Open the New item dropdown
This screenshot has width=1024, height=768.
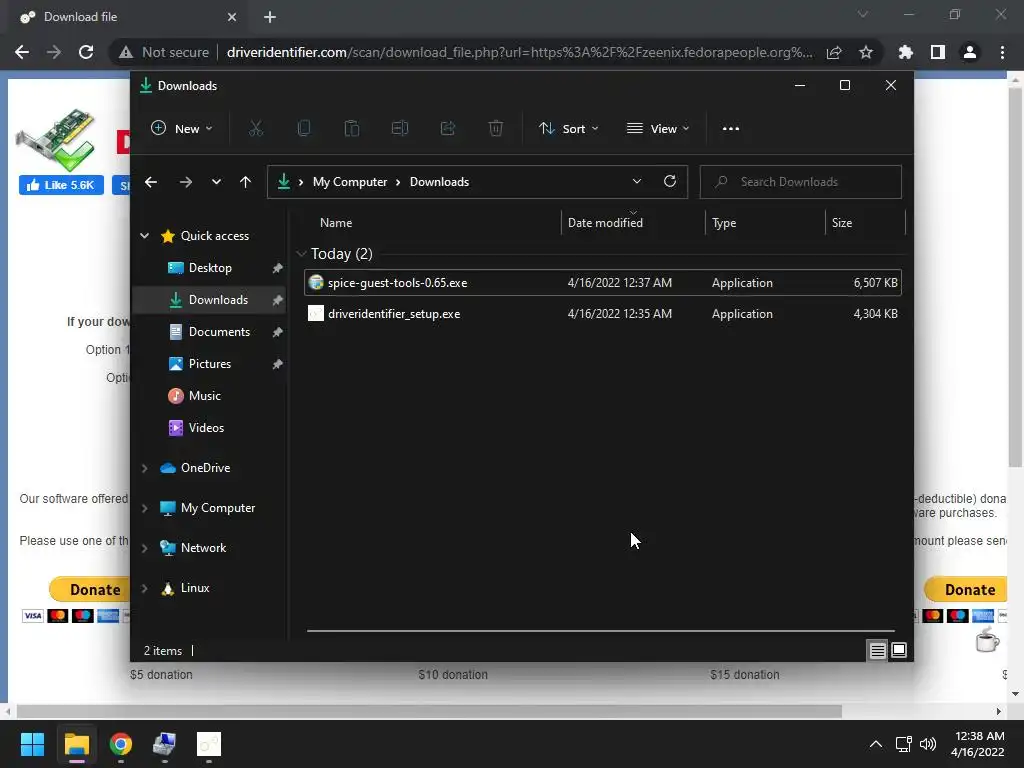pos(182,129)
